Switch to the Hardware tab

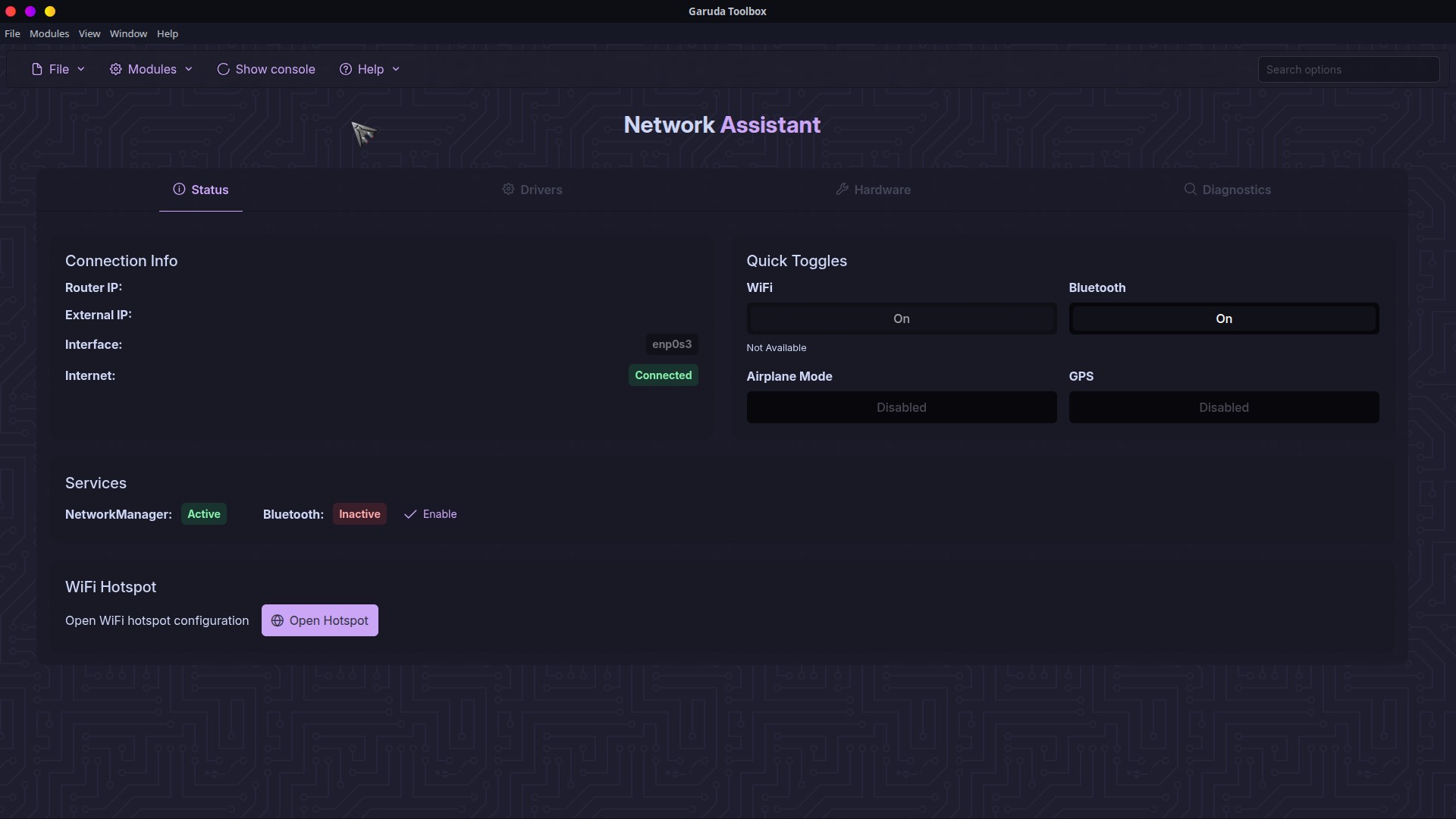(x=874, y=190)
